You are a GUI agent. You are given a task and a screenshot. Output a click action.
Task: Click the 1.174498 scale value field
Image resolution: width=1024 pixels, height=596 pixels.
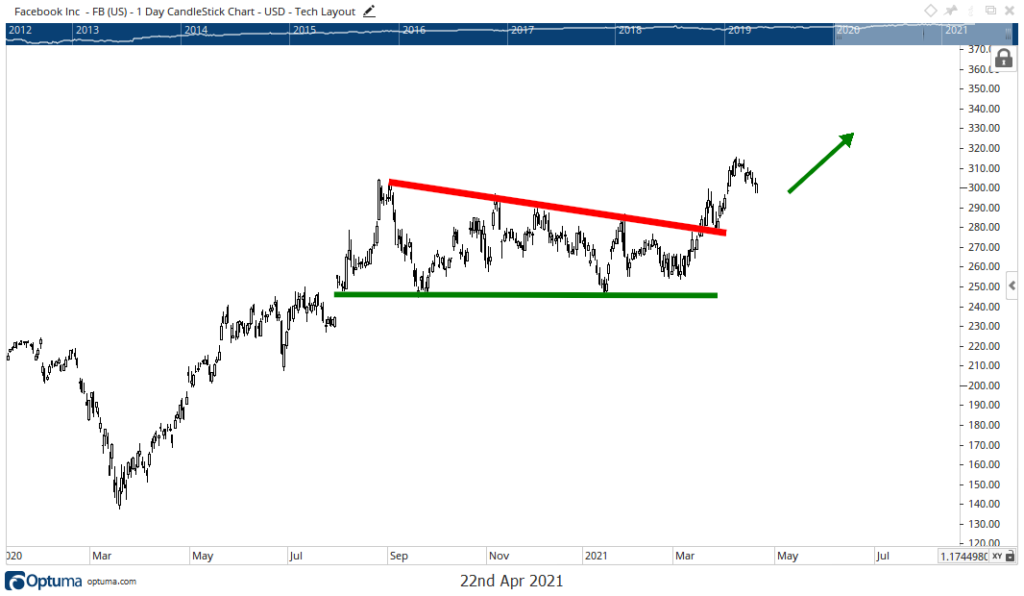click(963, 556)
